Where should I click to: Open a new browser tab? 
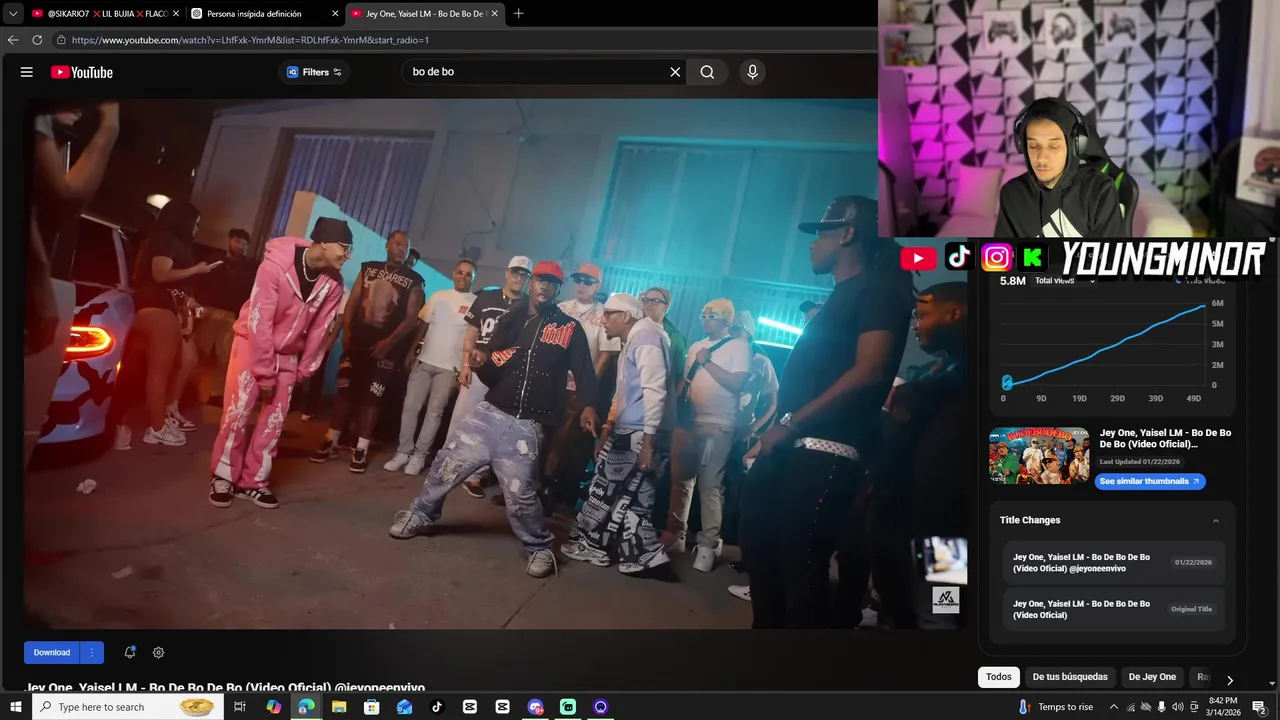518,14
